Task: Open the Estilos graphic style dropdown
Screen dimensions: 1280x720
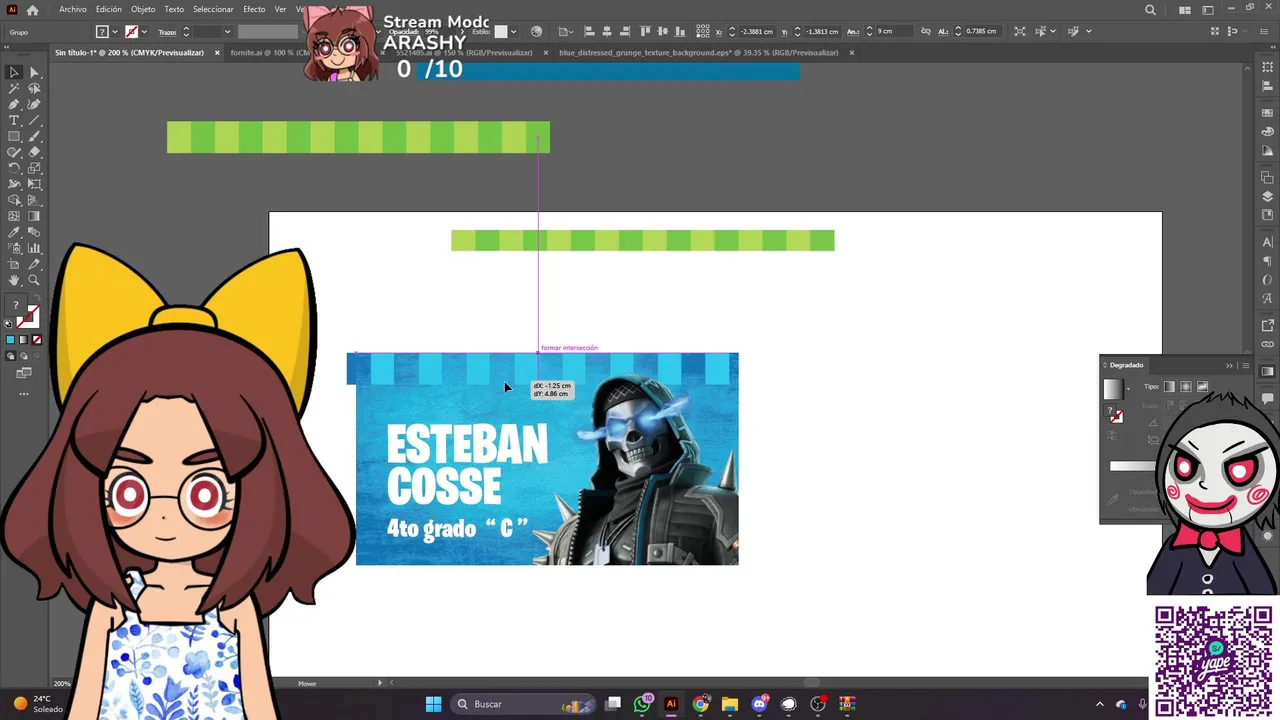Action: point(513,32)
